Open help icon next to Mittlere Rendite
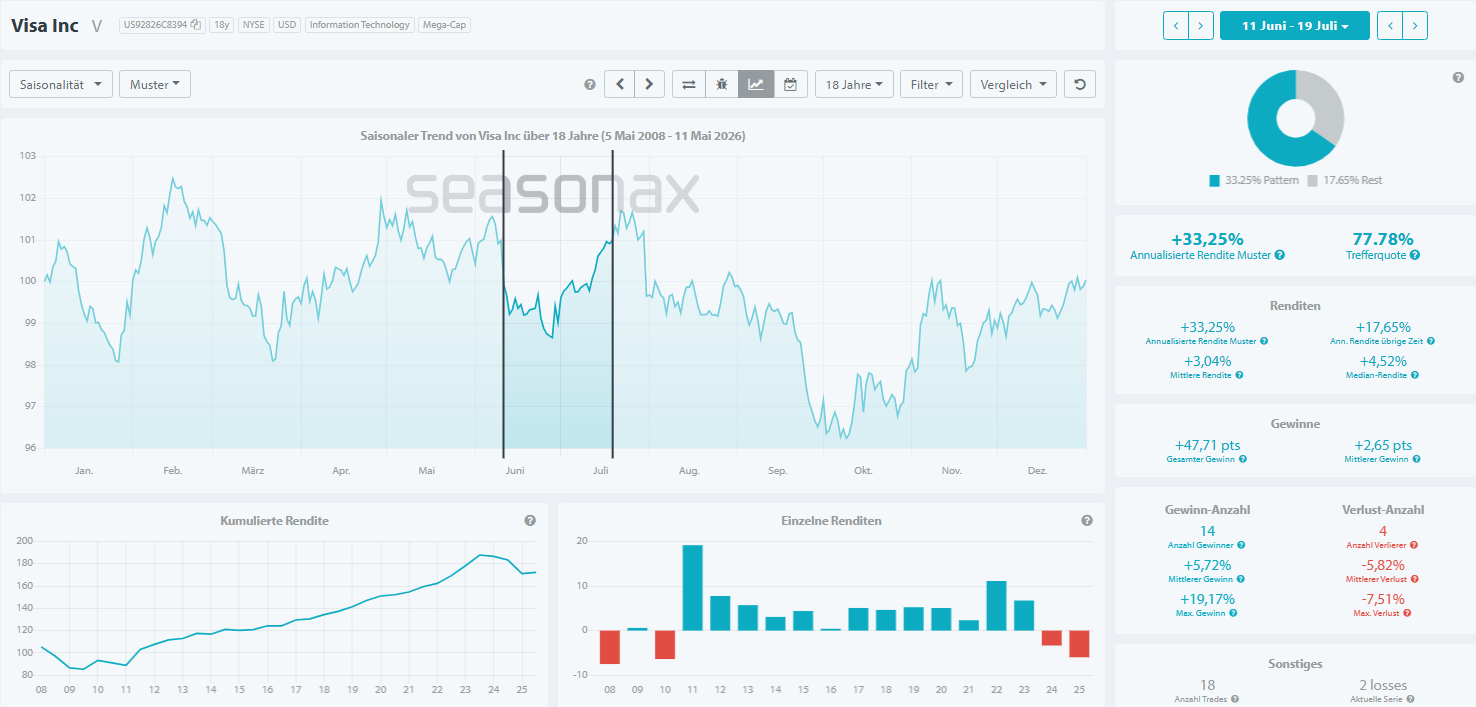 tap(1240, 375)
